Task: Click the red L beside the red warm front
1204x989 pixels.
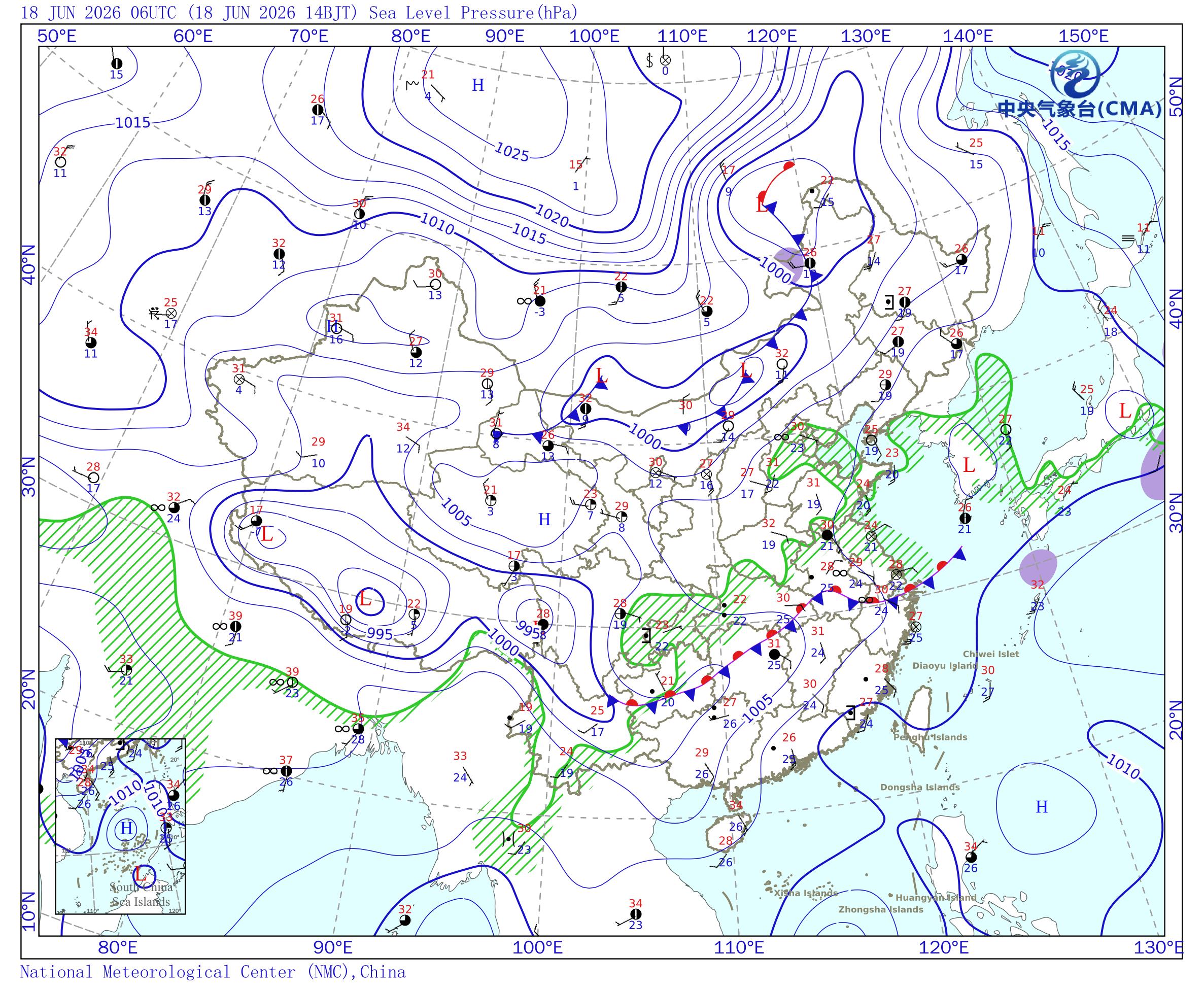Action: point(762,206)
